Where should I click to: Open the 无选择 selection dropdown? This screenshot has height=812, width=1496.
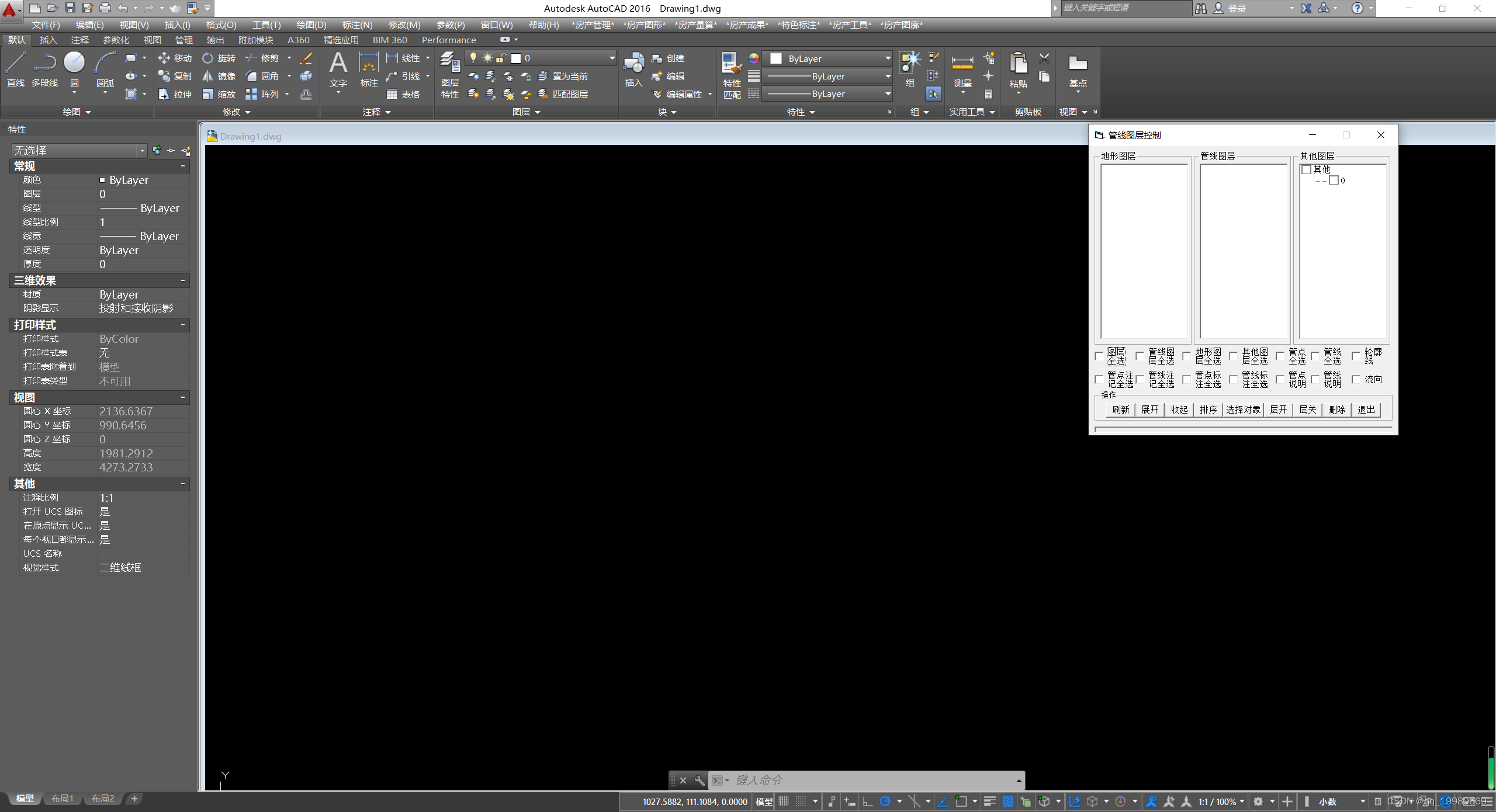coord(141,151)
